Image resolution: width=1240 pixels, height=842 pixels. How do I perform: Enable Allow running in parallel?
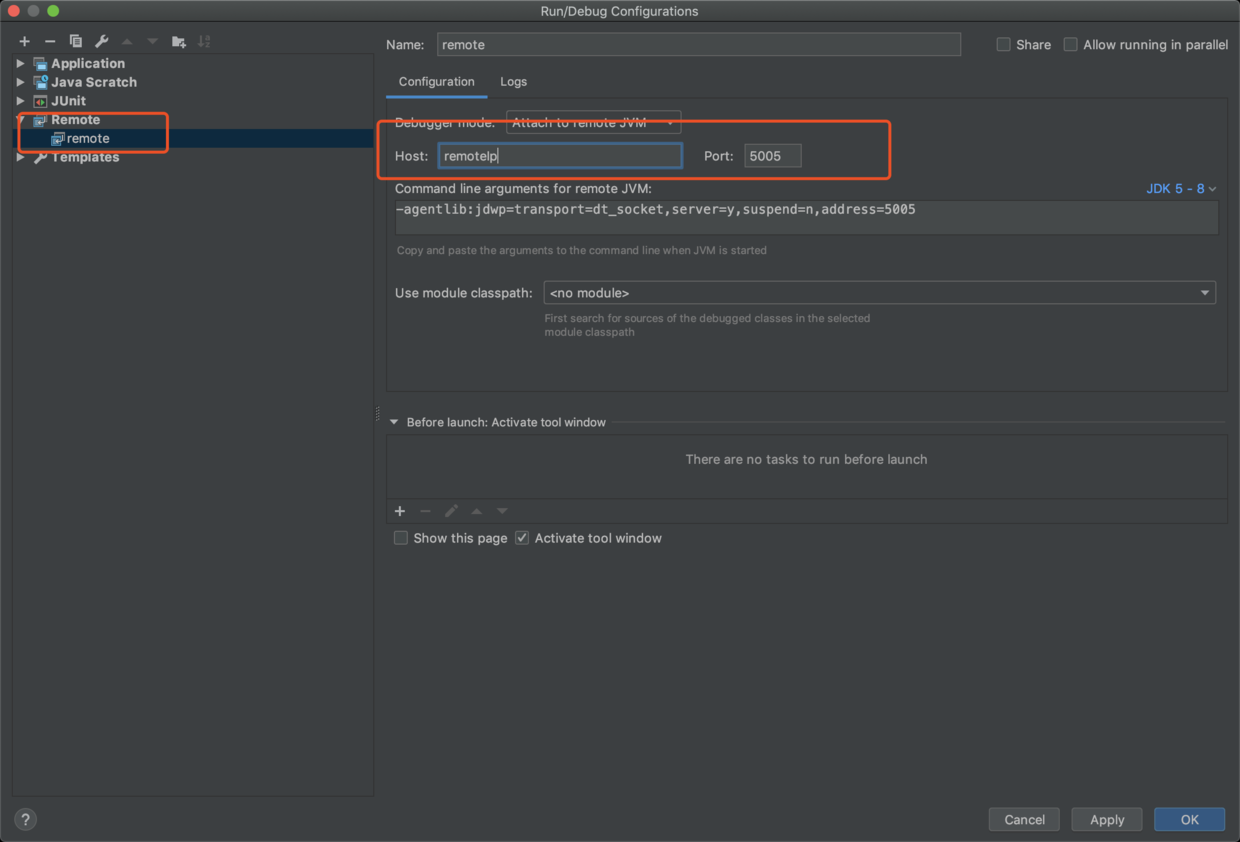click(x=1070, y=45)
